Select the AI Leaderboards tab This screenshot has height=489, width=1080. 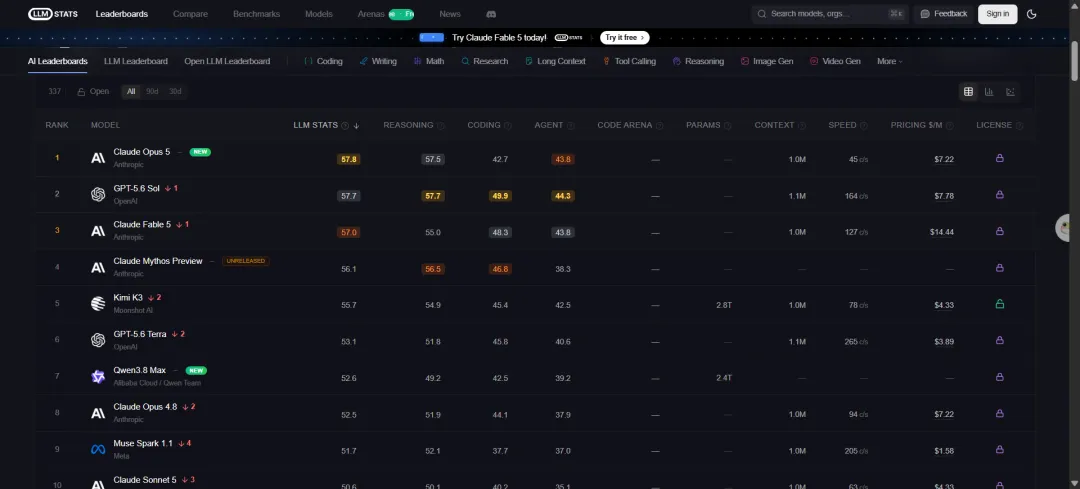coord(58,61)
